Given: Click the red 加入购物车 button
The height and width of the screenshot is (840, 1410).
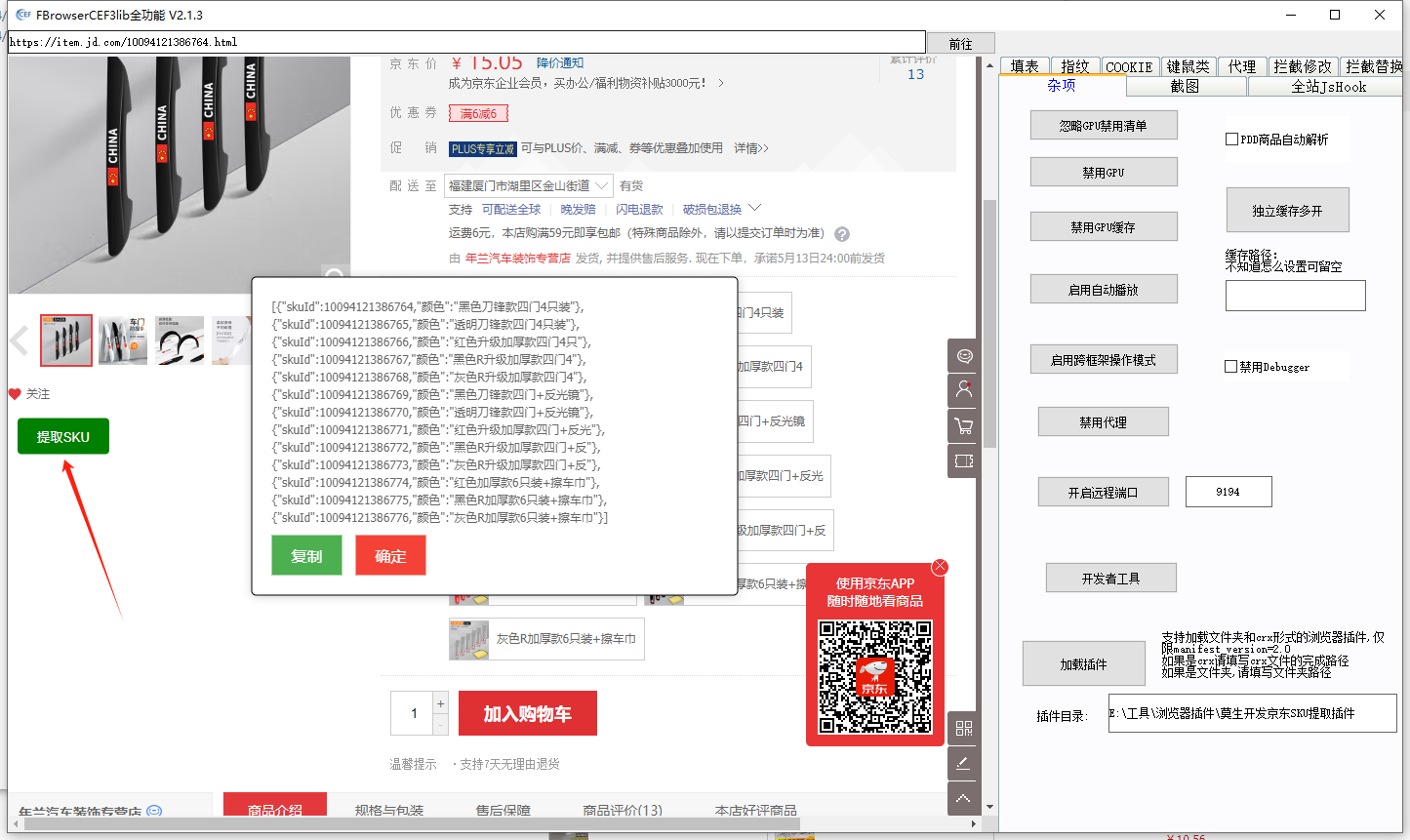Looking at the screenshot, I should click(528, 713).
